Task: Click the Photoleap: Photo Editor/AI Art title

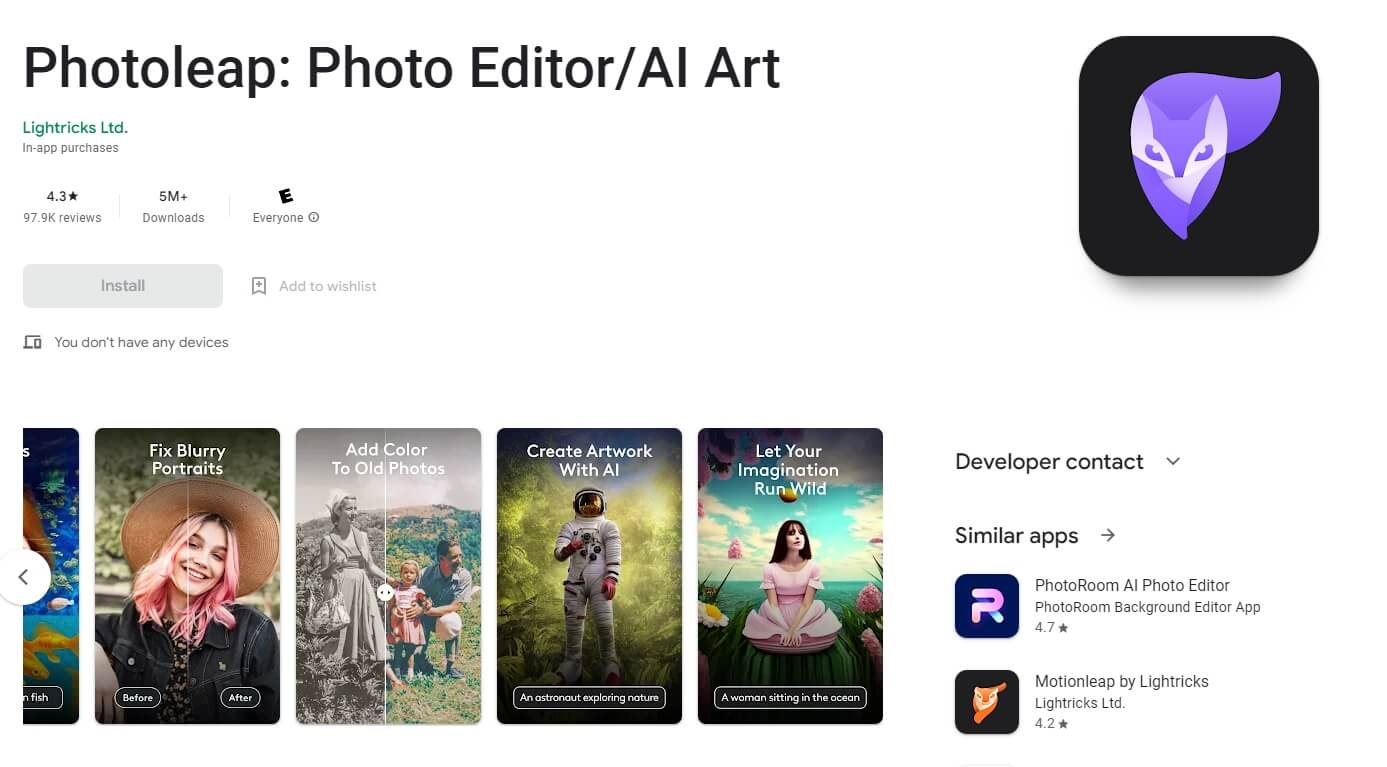Action: tap(402, 68)
